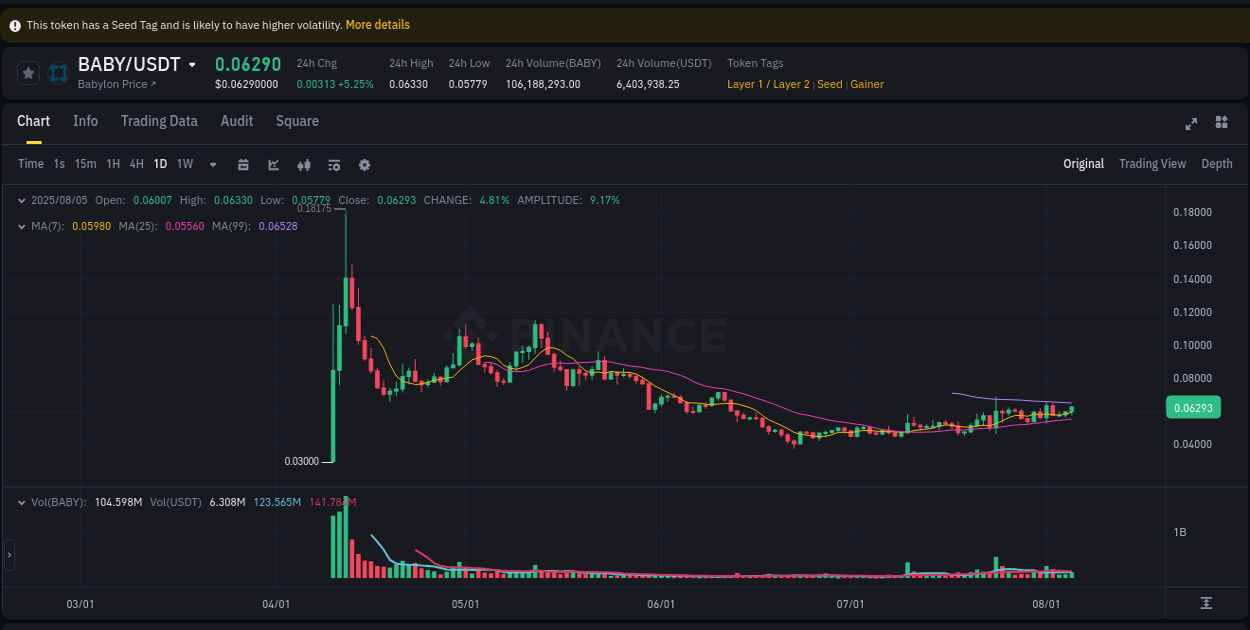Image resolution: width=1250 pixels, height=630 pixels.
Task: Click the Seed token tag link
Action: 829,84
